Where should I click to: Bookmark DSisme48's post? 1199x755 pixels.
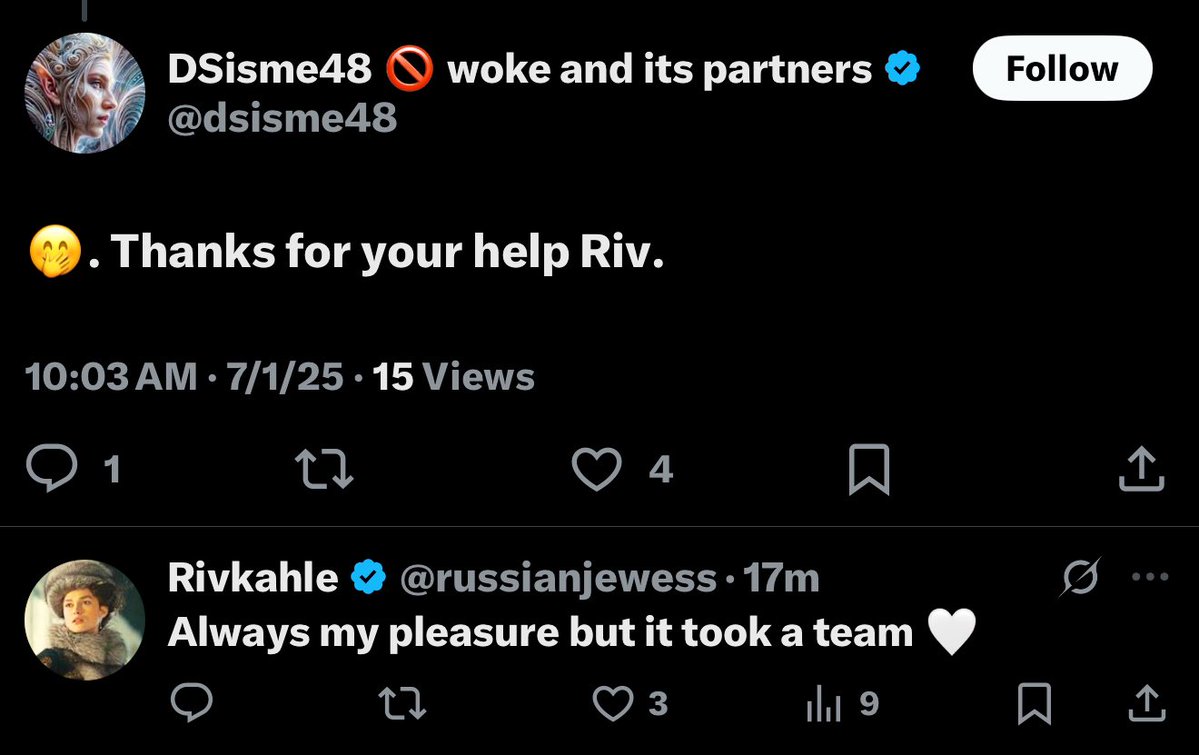click(868, 470)
